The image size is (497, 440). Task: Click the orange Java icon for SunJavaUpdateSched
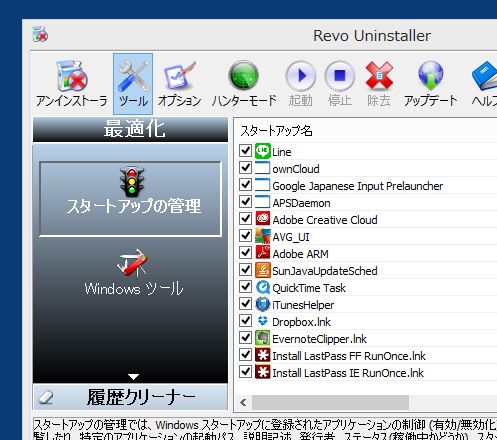pyautogui.click(x=263, y=270)
